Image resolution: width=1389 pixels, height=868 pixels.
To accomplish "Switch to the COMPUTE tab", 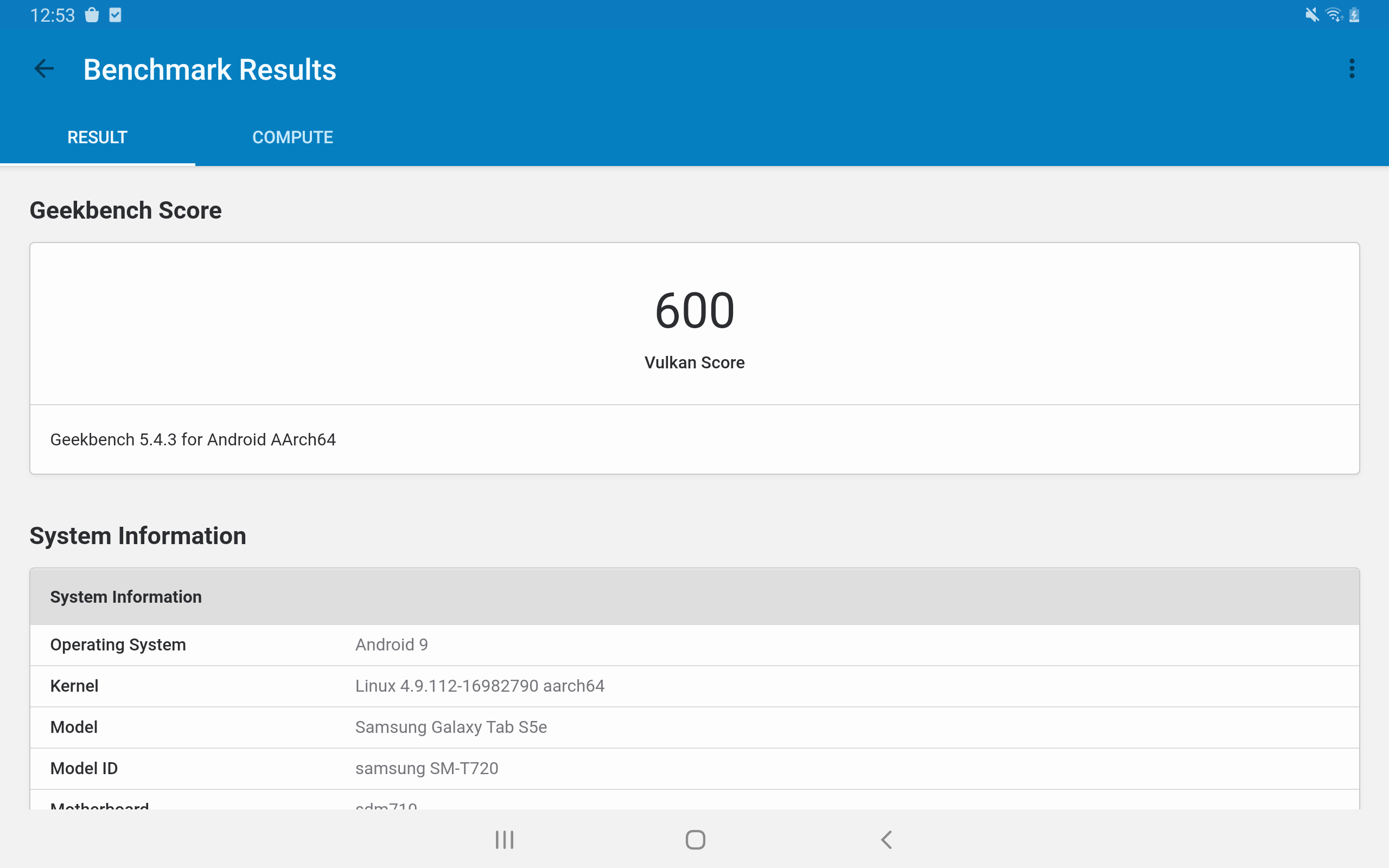I will click(293, 137).
